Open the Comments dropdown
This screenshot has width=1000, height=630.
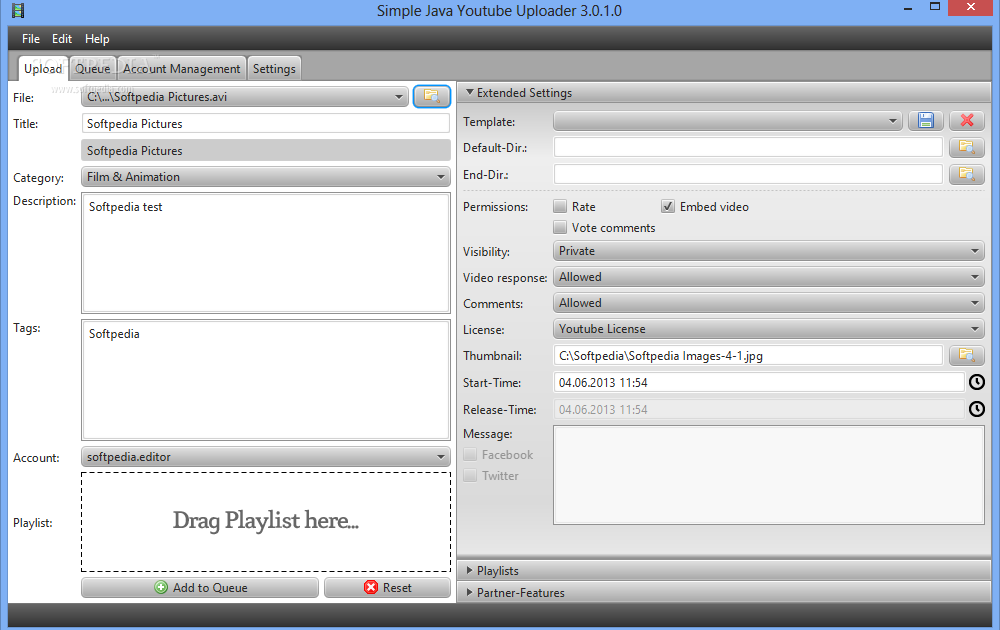pyautogui.click(x=768, y=303)
